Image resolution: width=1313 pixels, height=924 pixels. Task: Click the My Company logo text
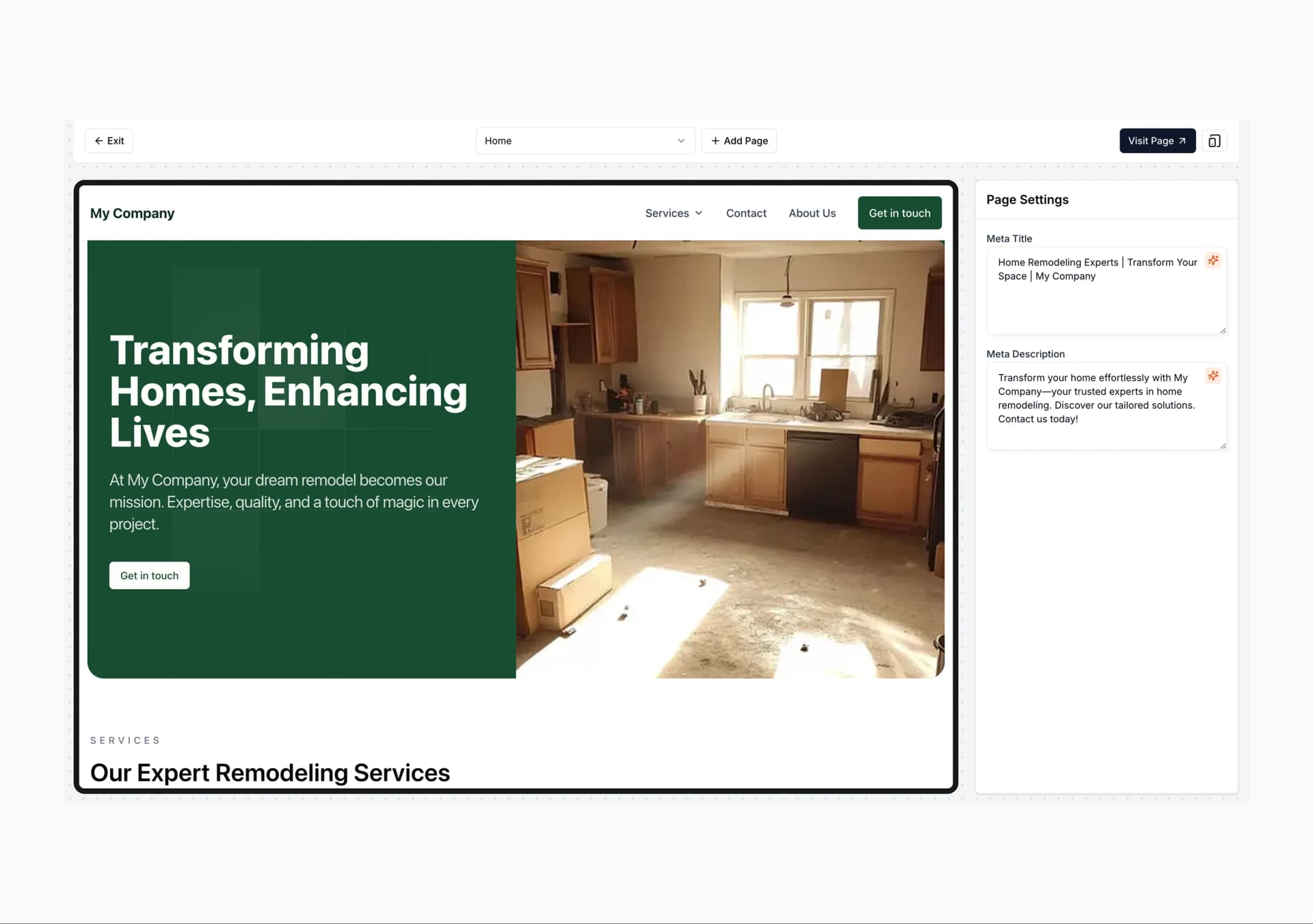[x=132, y=213]
